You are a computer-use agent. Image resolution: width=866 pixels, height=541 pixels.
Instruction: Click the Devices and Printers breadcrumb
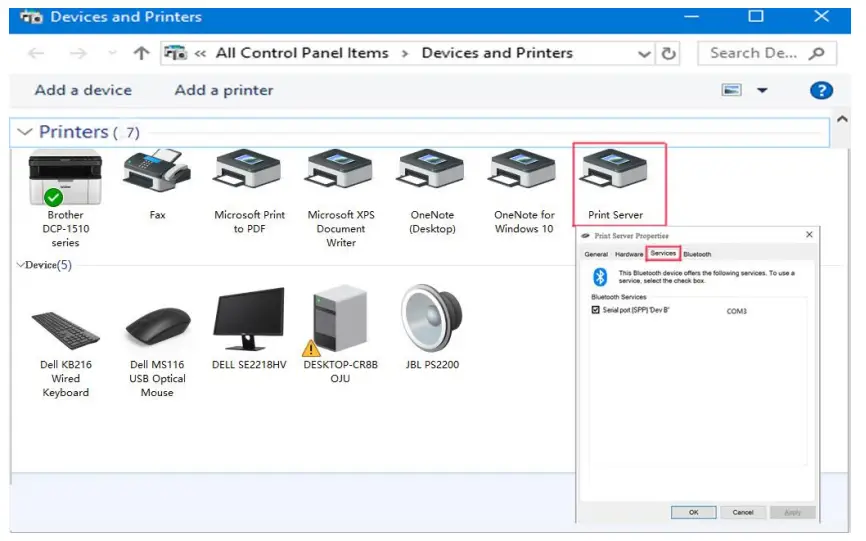coord(497,53)
